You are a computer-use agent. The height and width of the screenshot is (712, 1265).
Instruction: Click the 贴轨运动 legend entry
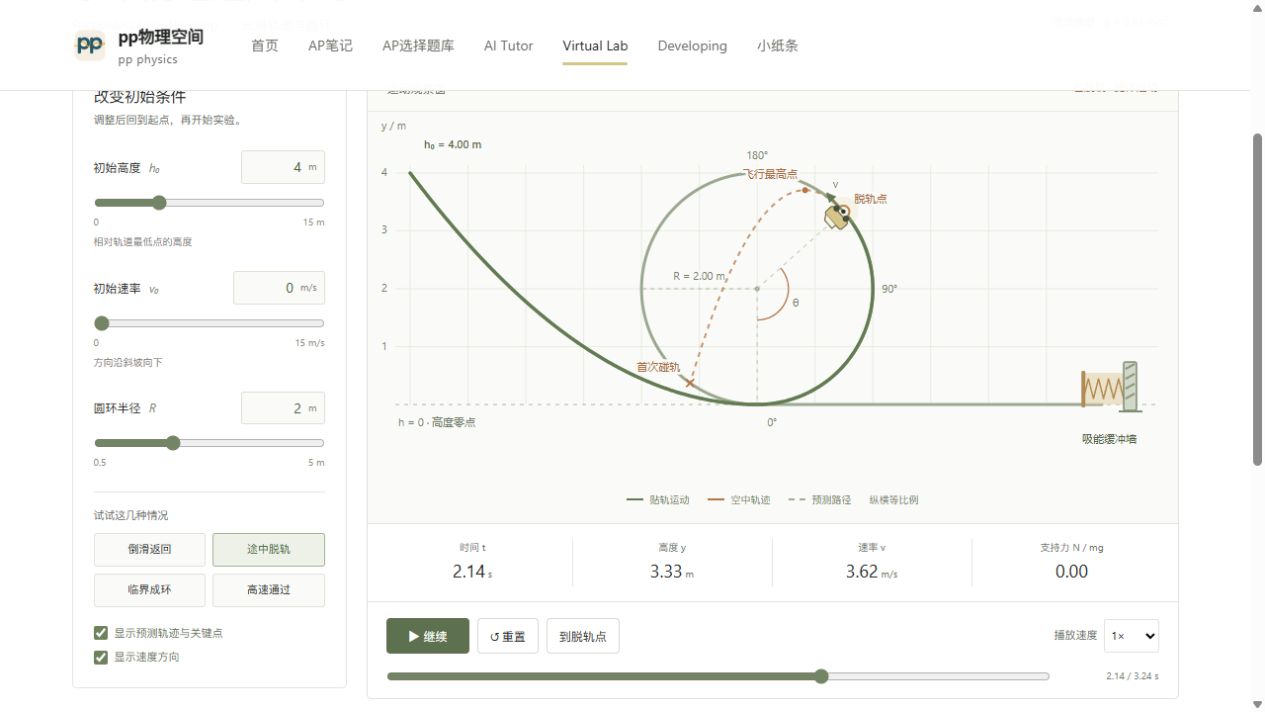[x=658, y=500]
